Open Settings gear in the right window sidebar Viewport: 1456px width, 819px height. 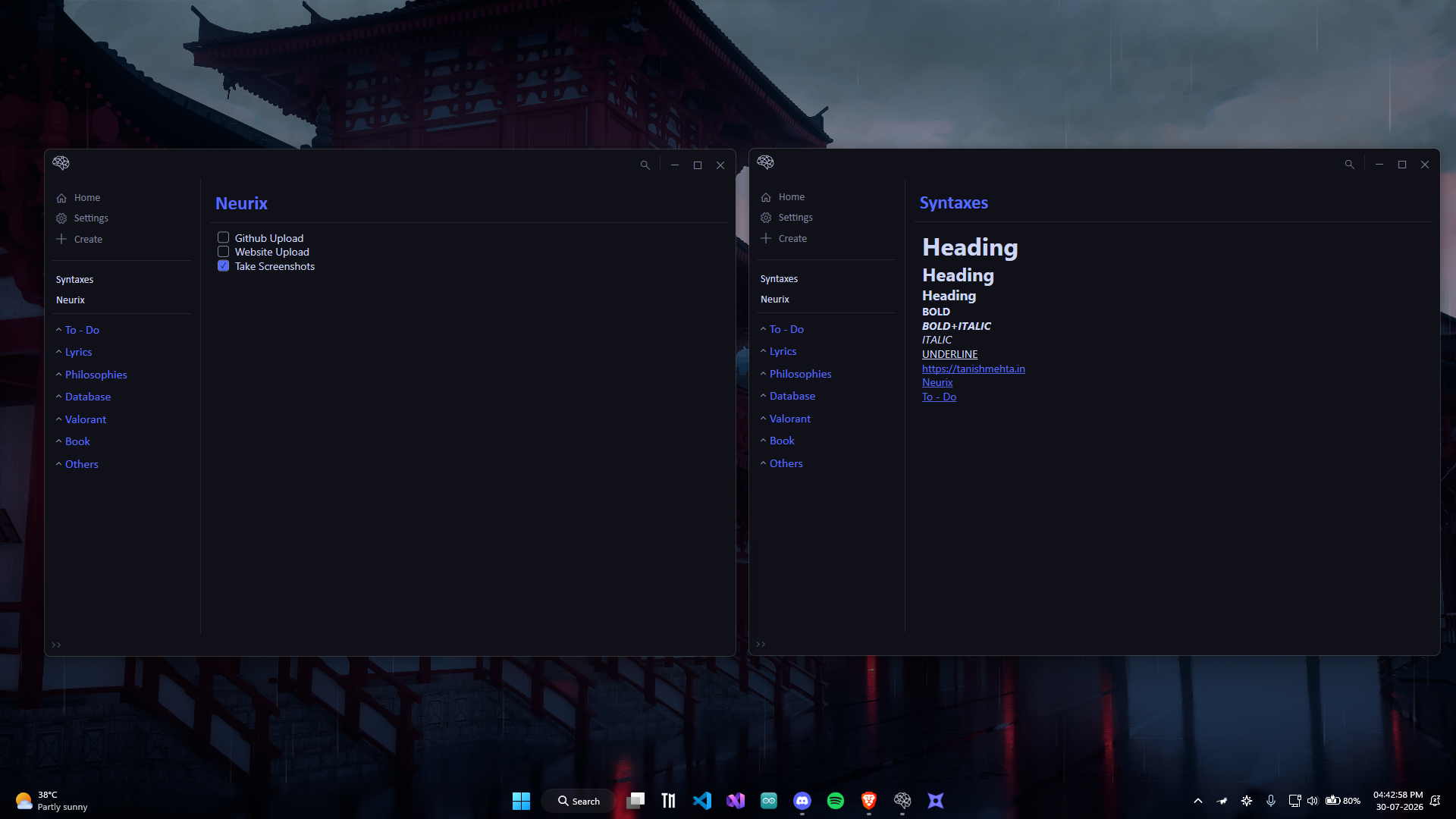766,218
